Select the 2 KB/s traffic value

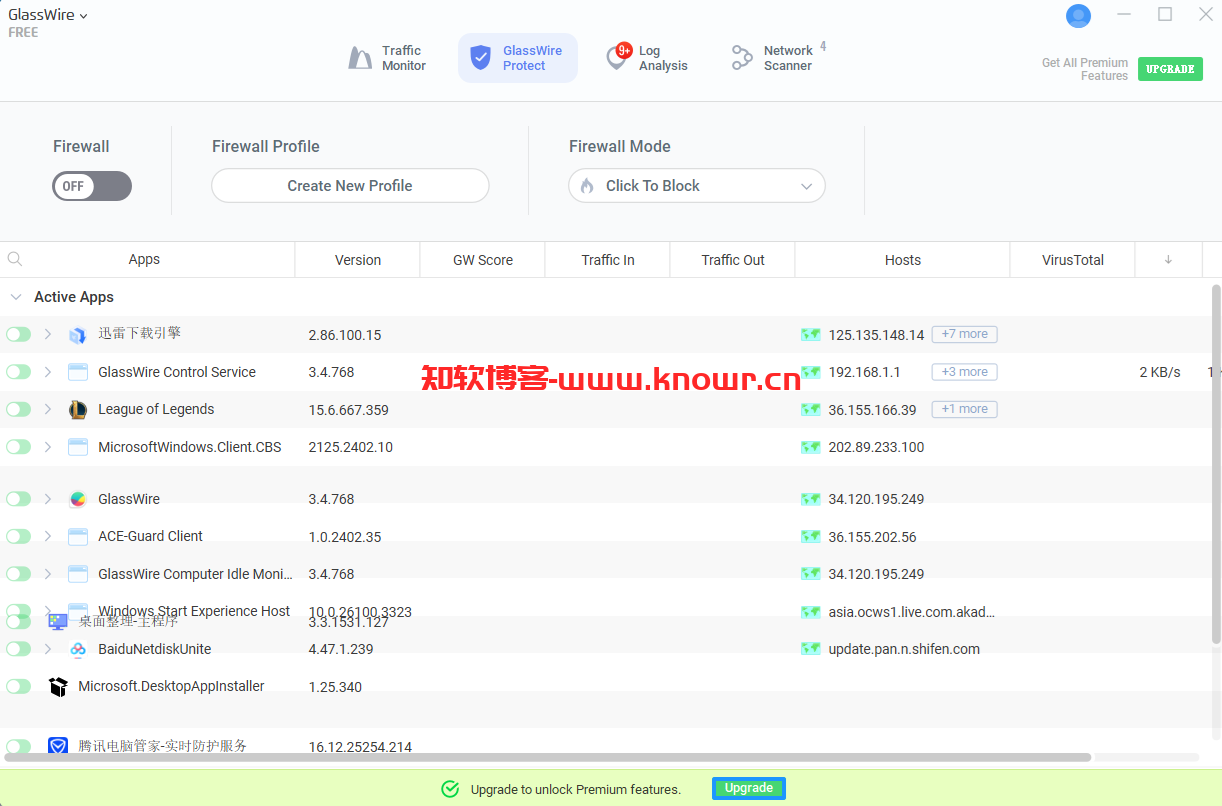(1160, 372)
